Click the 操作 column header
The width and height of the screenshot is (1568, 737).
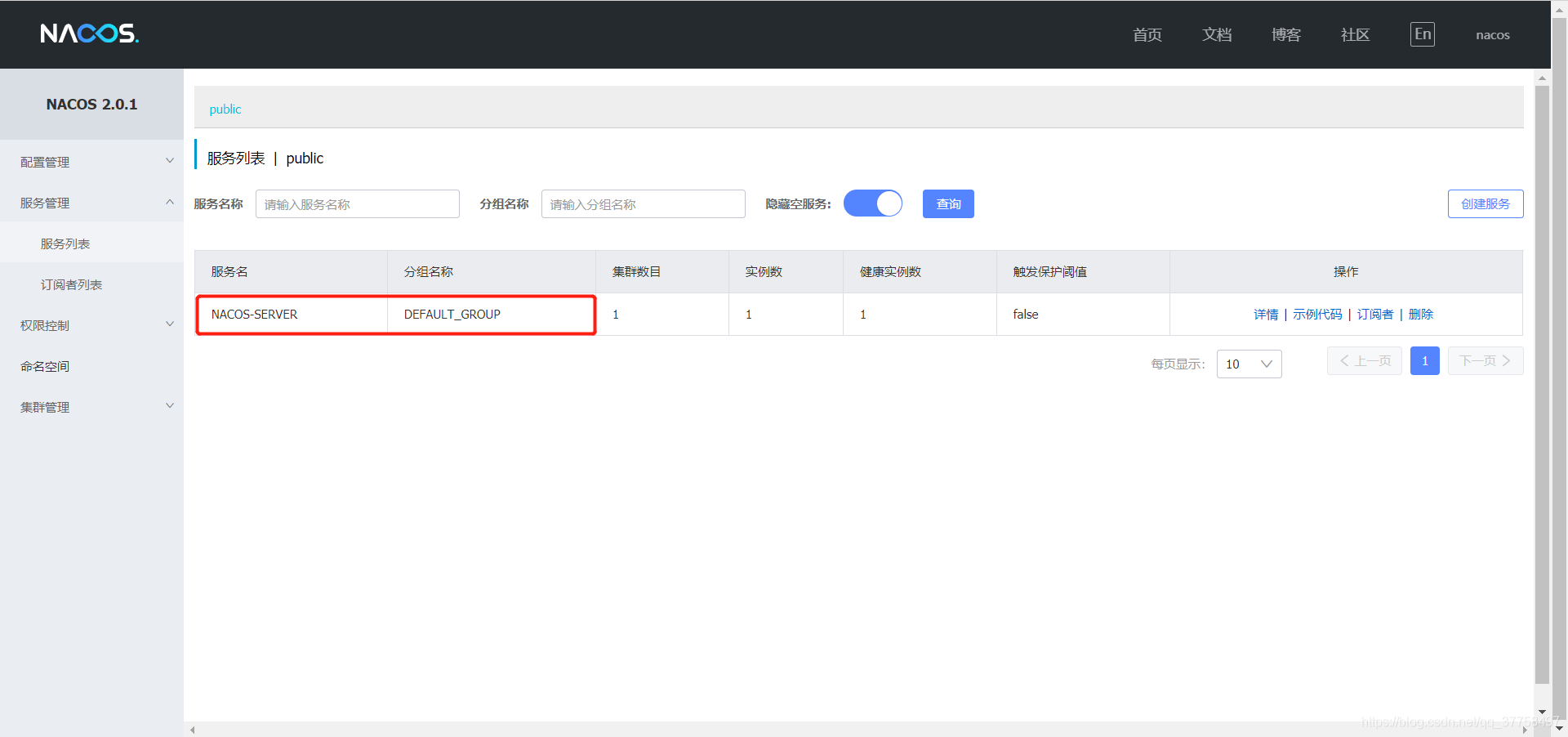(x=1346, y=271)
